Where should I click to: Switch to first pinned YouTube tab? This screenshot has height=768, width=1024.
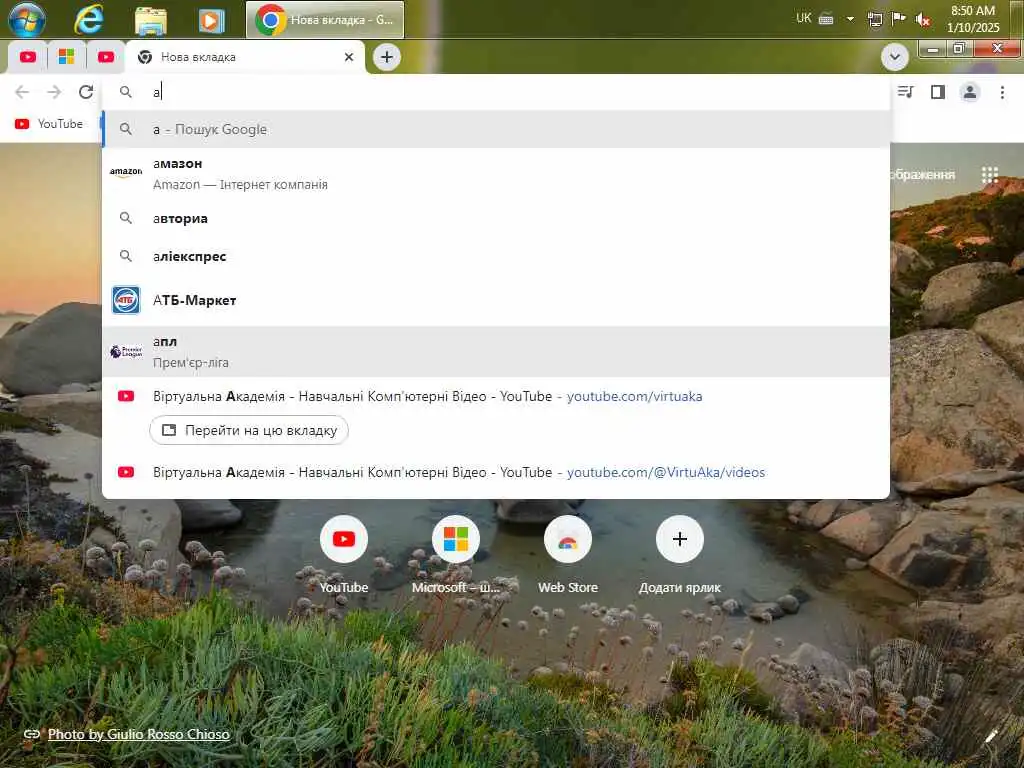(27, 57)
